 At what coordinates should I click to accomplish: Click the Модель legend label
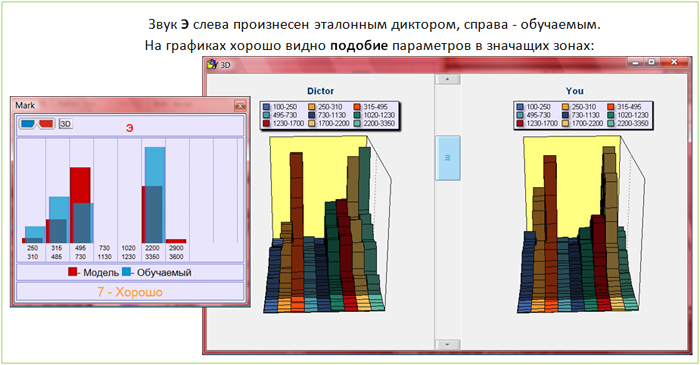(x=101, y=273)
